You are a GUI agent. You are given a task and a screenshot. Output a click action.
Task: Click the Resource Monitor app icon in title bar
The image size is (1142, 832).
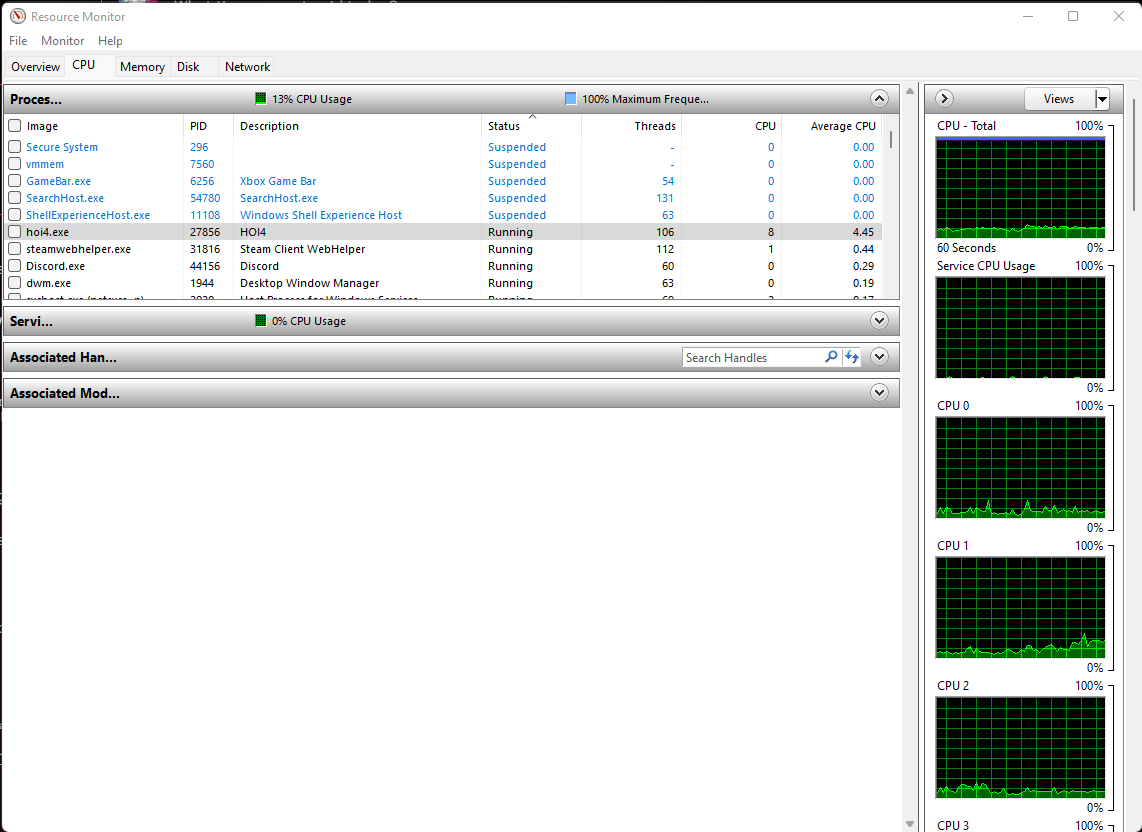[x=17, y=16]
